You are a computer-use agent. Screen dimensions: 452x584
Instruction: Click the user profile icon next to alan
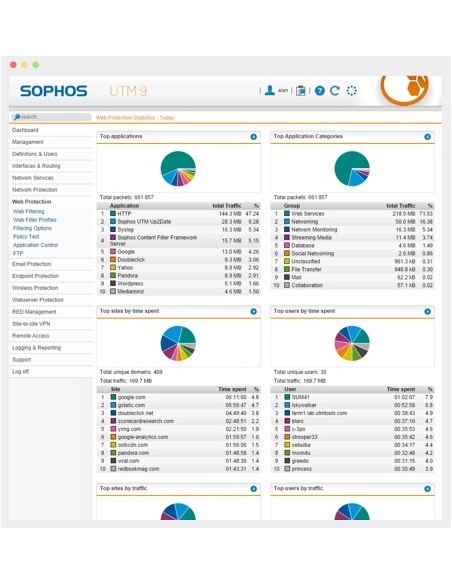(x=270, y=91)
